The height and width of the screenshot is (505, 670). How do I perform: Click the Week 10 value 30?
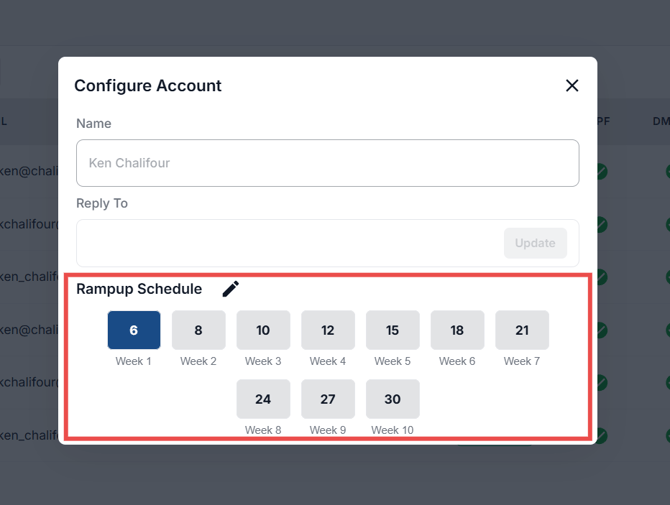click(392, 399)
